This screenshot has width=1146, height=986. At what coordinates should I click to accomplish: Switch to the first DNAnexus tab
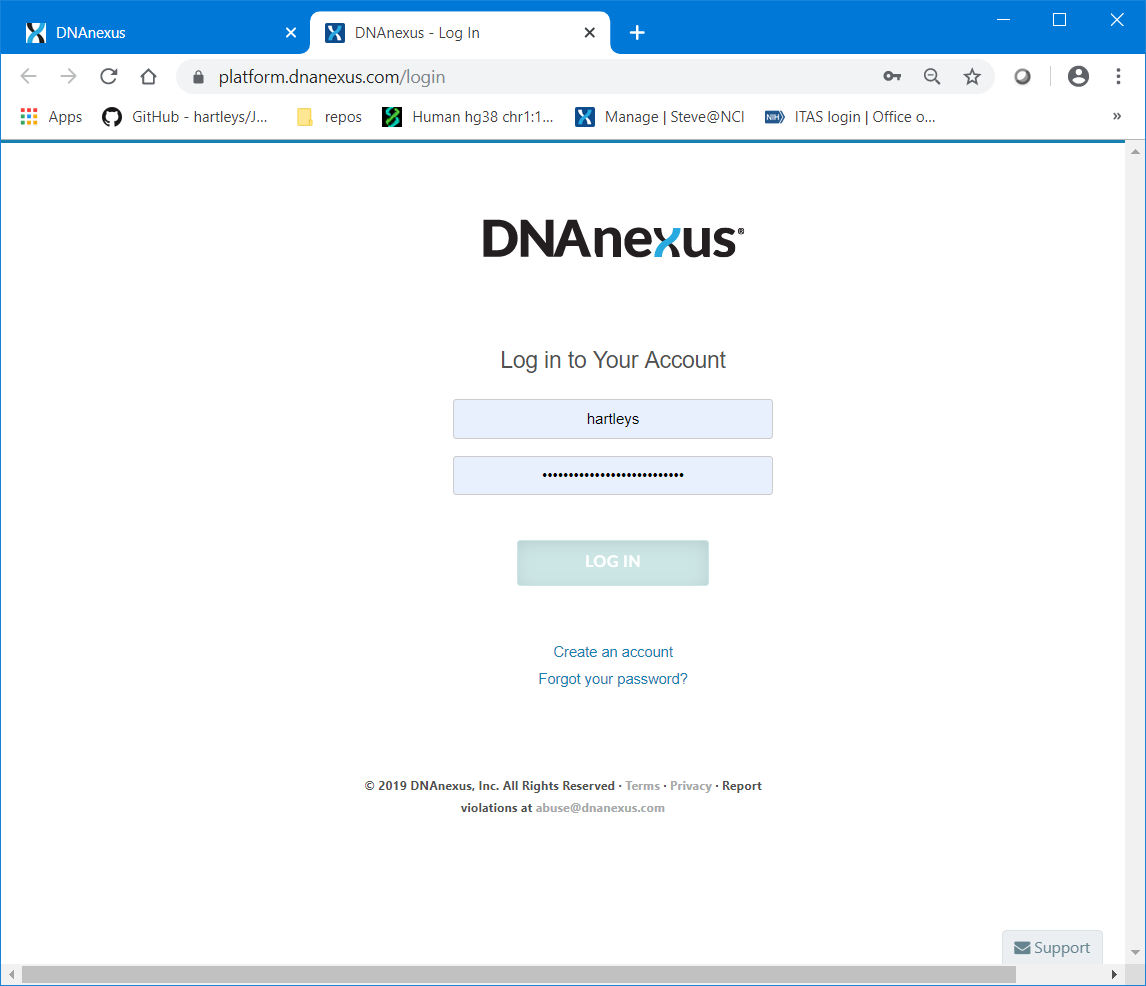[x=150, y=33]
